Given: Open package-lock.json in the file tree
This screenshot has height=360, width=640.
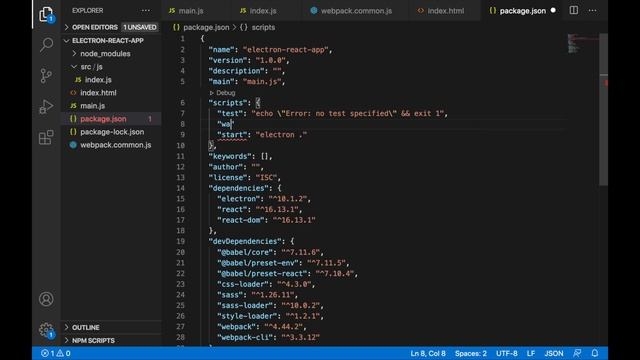Looking at the screenshot, I should 111,132.
